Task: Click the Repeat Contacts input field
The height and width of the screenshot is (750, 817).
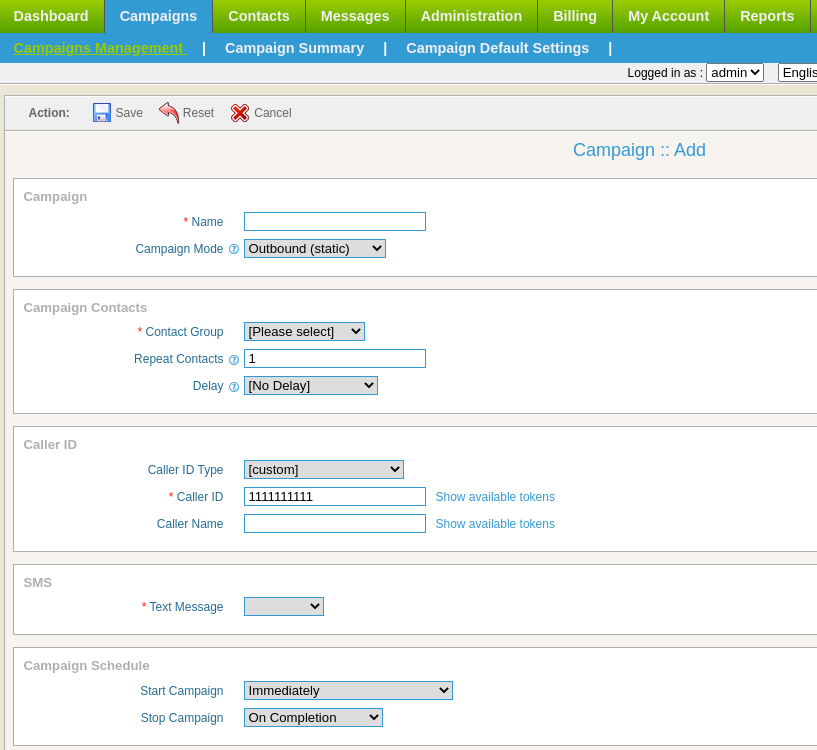Action: tap(335, 359)
